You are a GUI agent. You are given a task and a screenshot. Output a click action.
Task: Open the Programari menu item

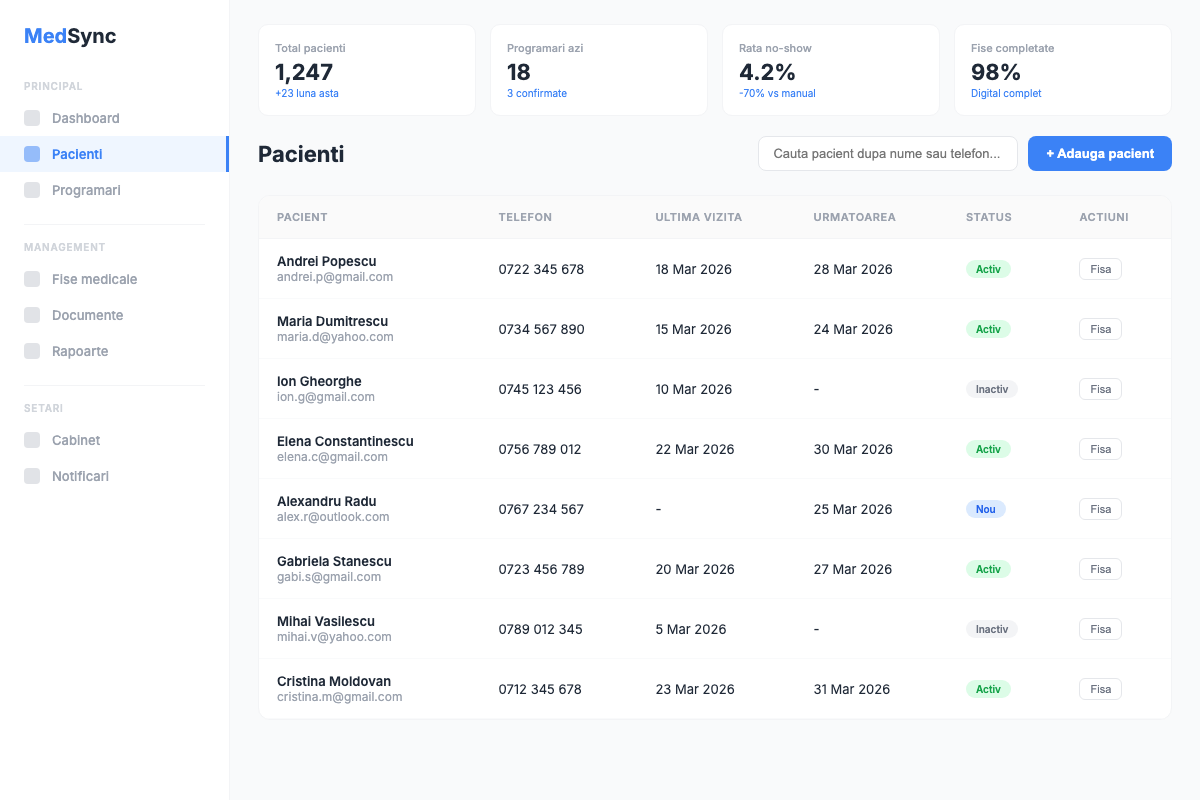(x=86, y=190)
